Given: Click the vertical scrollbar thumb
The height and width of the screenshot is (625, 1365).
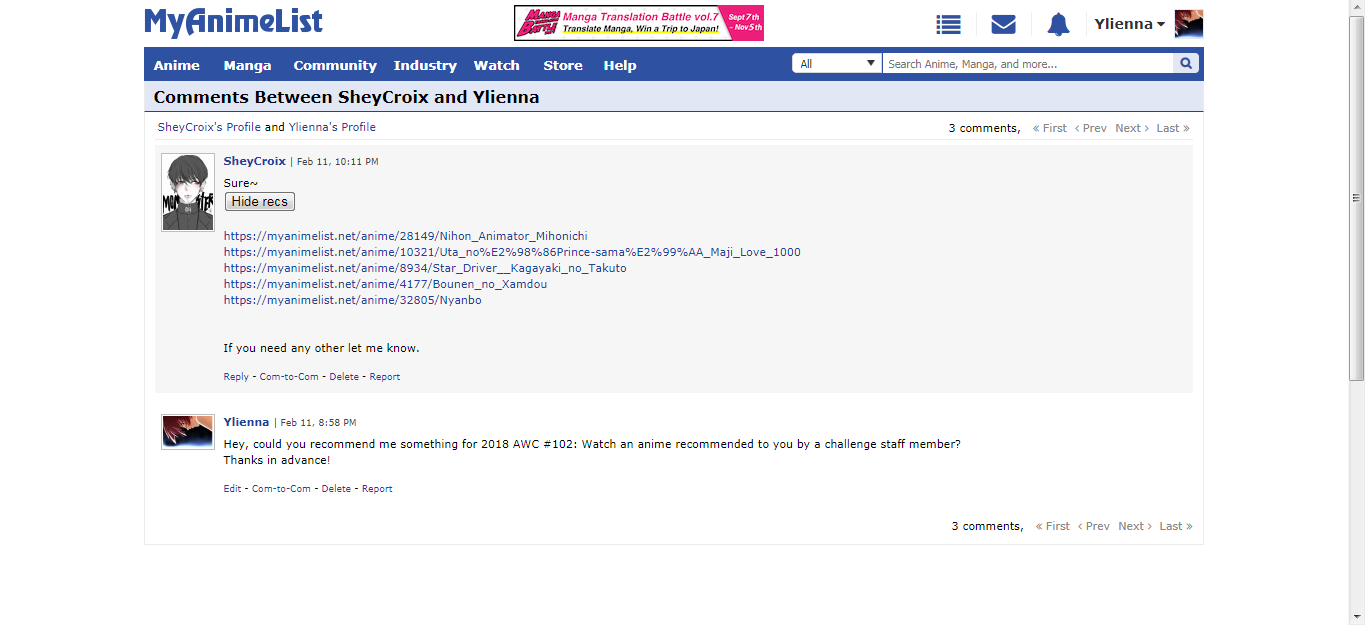Looking at the screenshot, I should (1356, 198).
